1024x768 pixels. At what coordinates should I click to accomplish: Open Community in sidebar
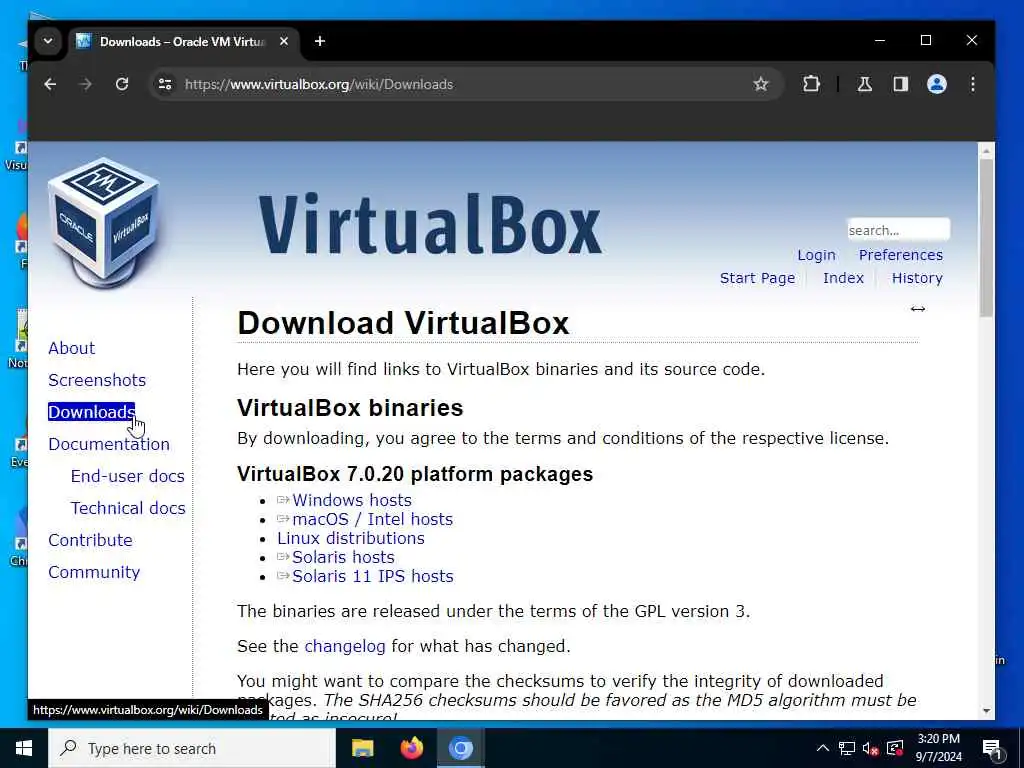[x=94, y=572]
